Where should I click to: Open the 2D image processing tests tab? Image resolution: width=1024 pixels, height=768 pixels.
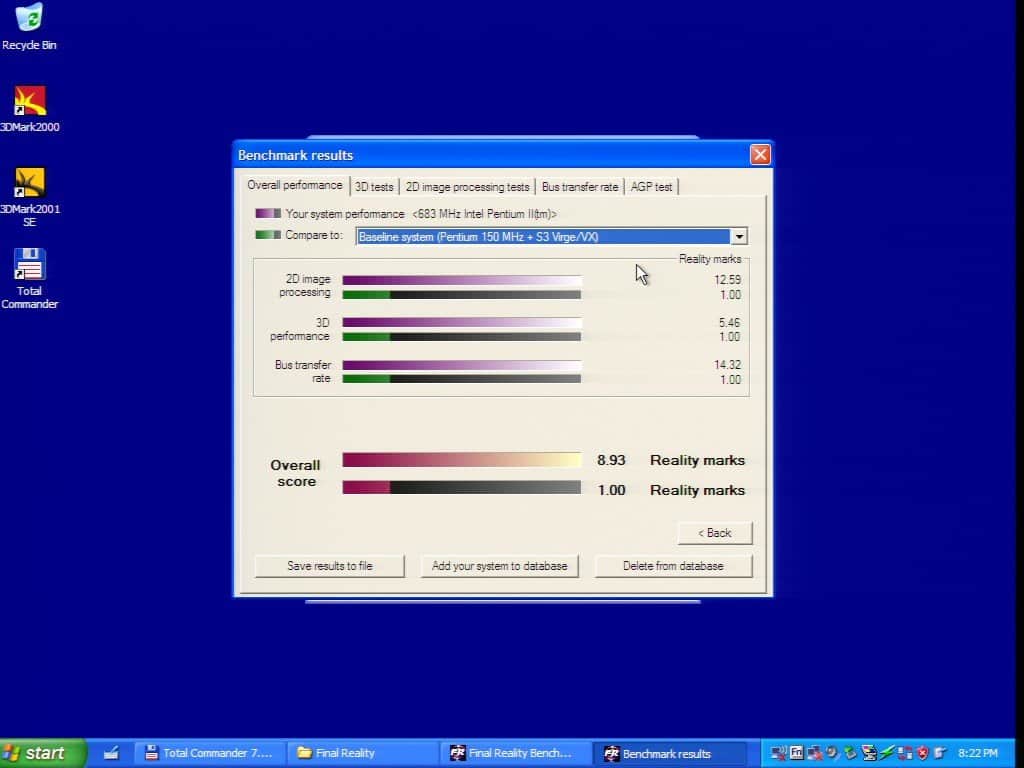(x=468, y=187)
